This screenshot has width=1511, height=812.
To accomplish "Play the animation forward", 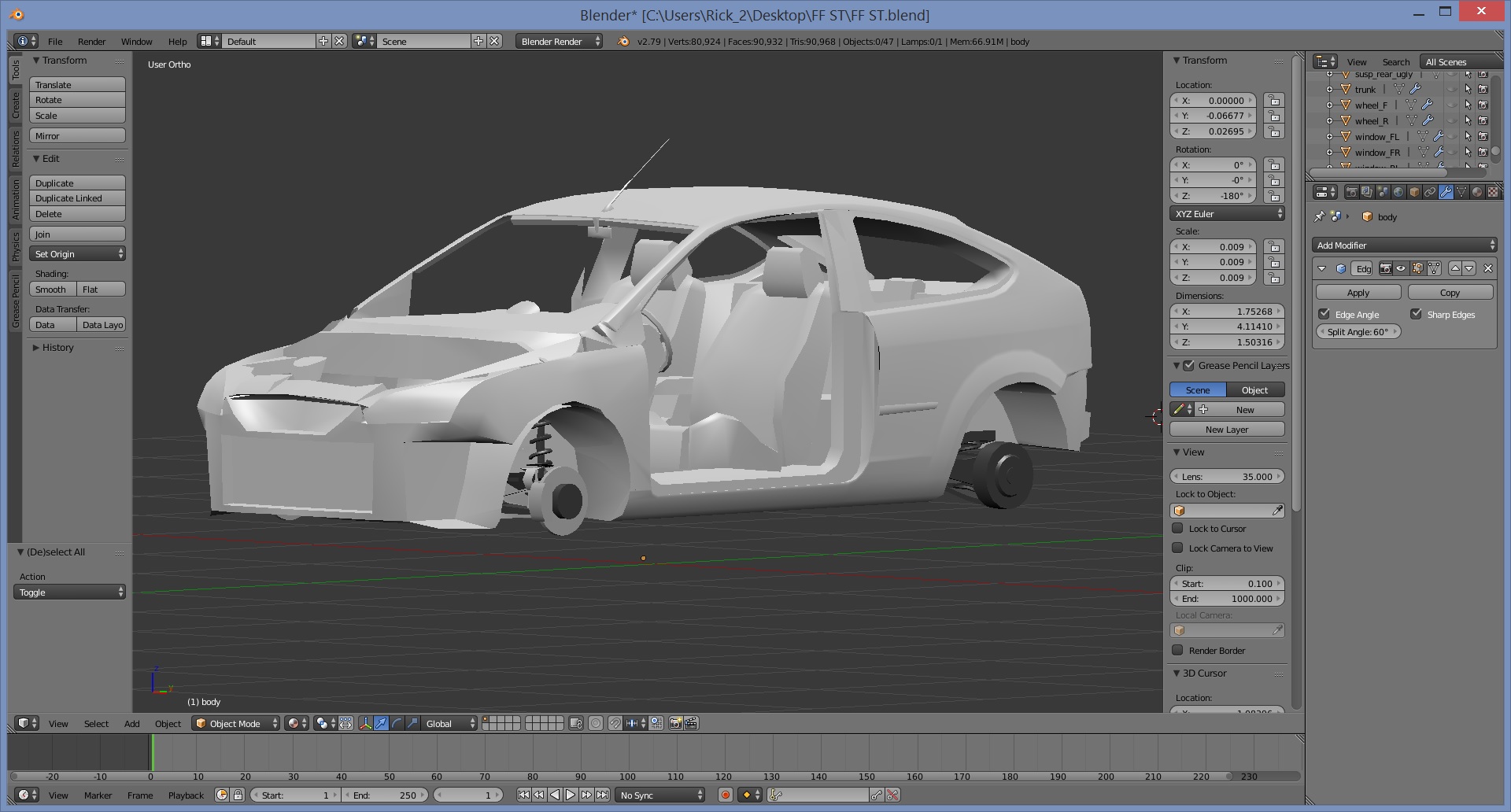I will 571,795.
